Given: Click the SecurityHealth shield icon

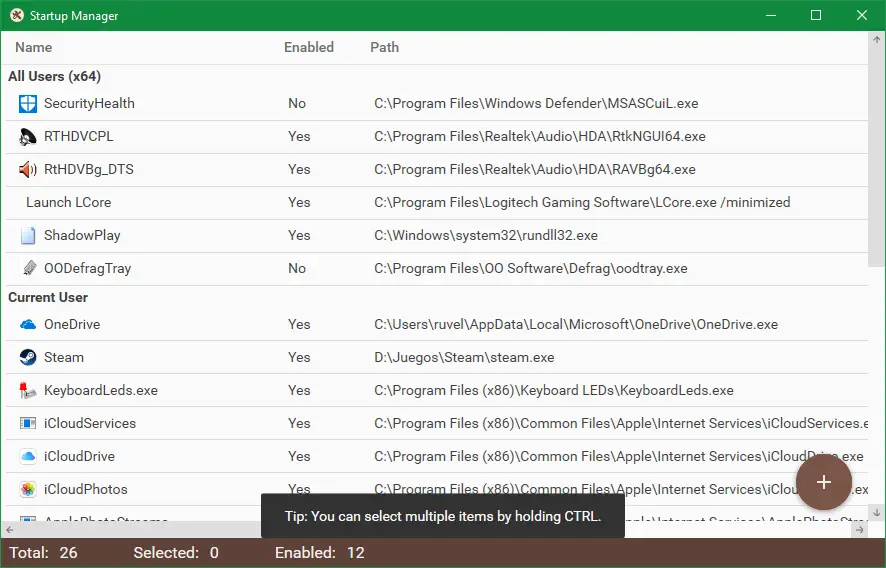Looking at the screenshot, I should (x=28, y=103).
